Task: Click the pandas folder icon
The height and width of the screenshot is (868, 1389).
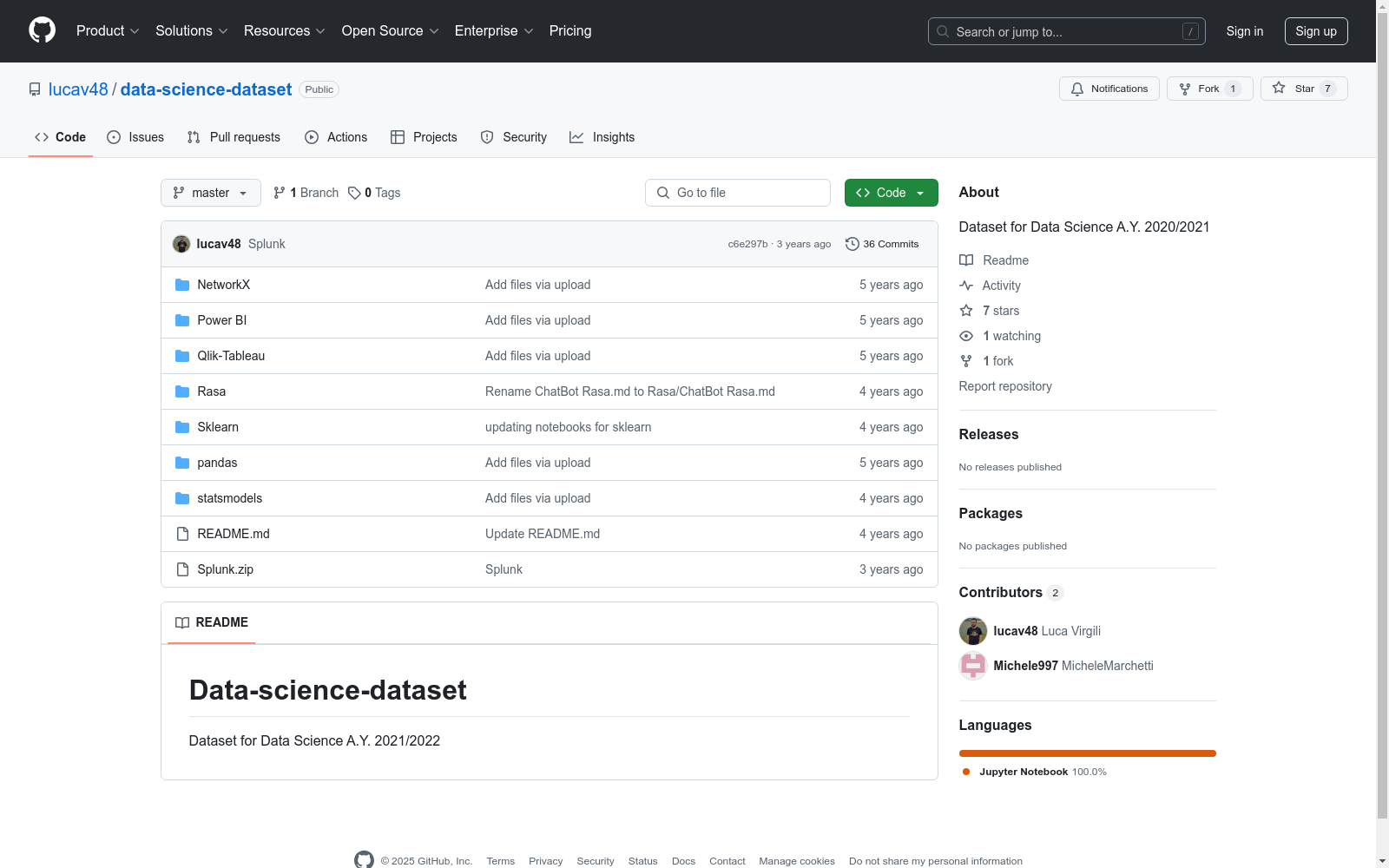Action: point(182,463)
